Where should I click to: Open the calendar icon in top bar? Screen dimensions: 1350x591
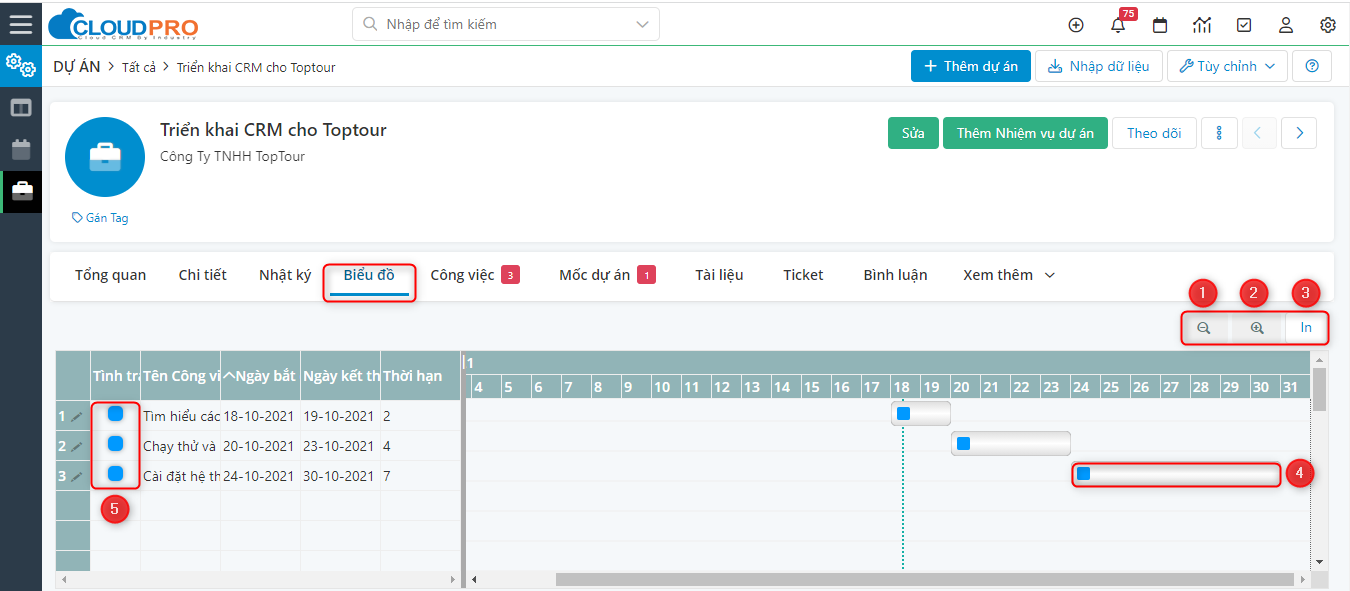[1160, 25]
